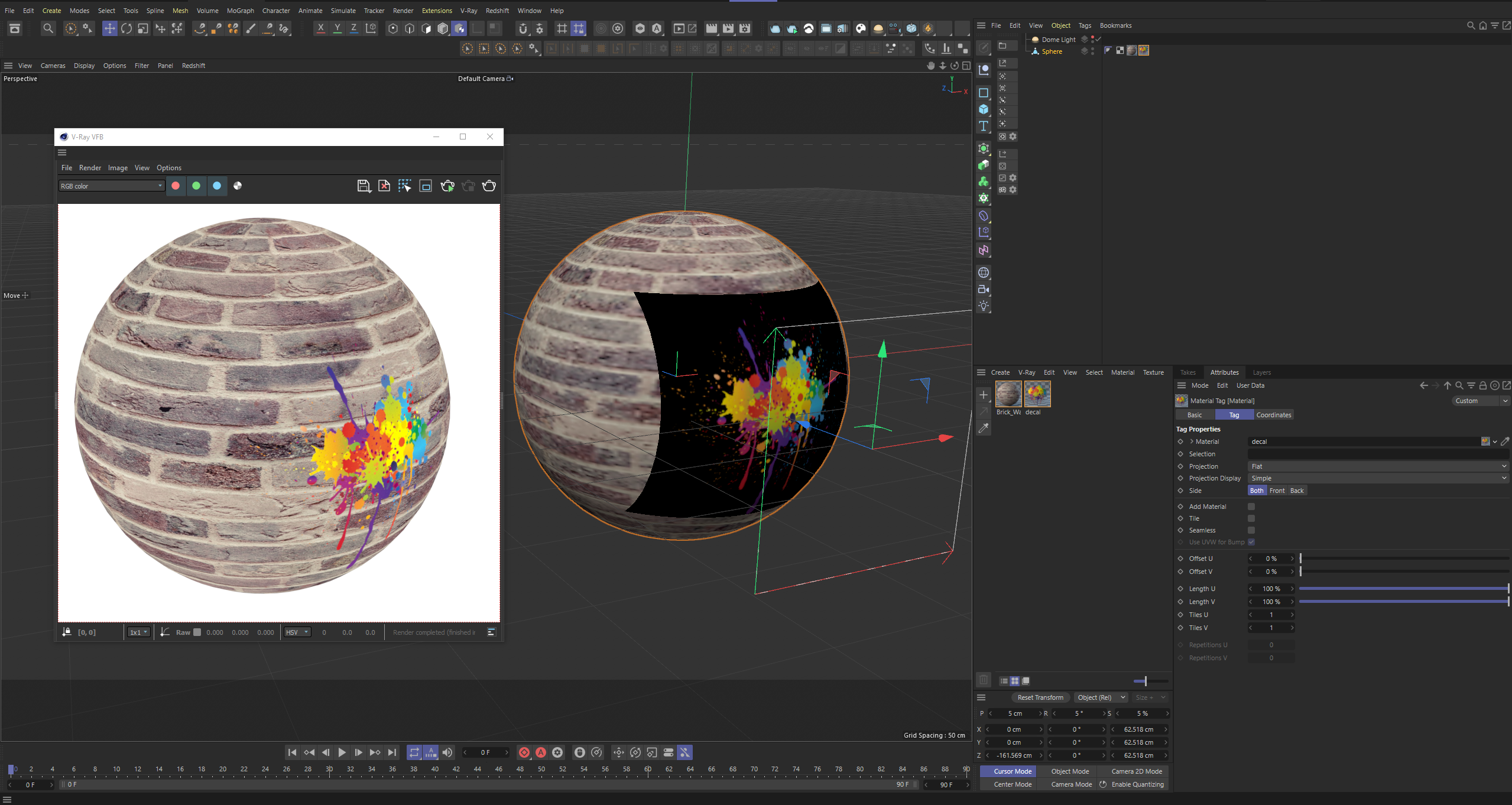1512x805 pixels.
Task: Switch to alpha channel in VFB
Action: click(x=238, y=186)
